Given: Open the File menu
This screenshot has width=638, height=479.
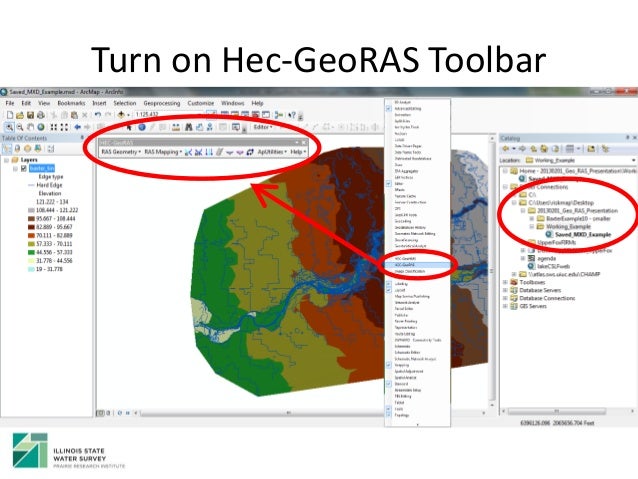Looking at the screenshot, I should pos(10,103).
